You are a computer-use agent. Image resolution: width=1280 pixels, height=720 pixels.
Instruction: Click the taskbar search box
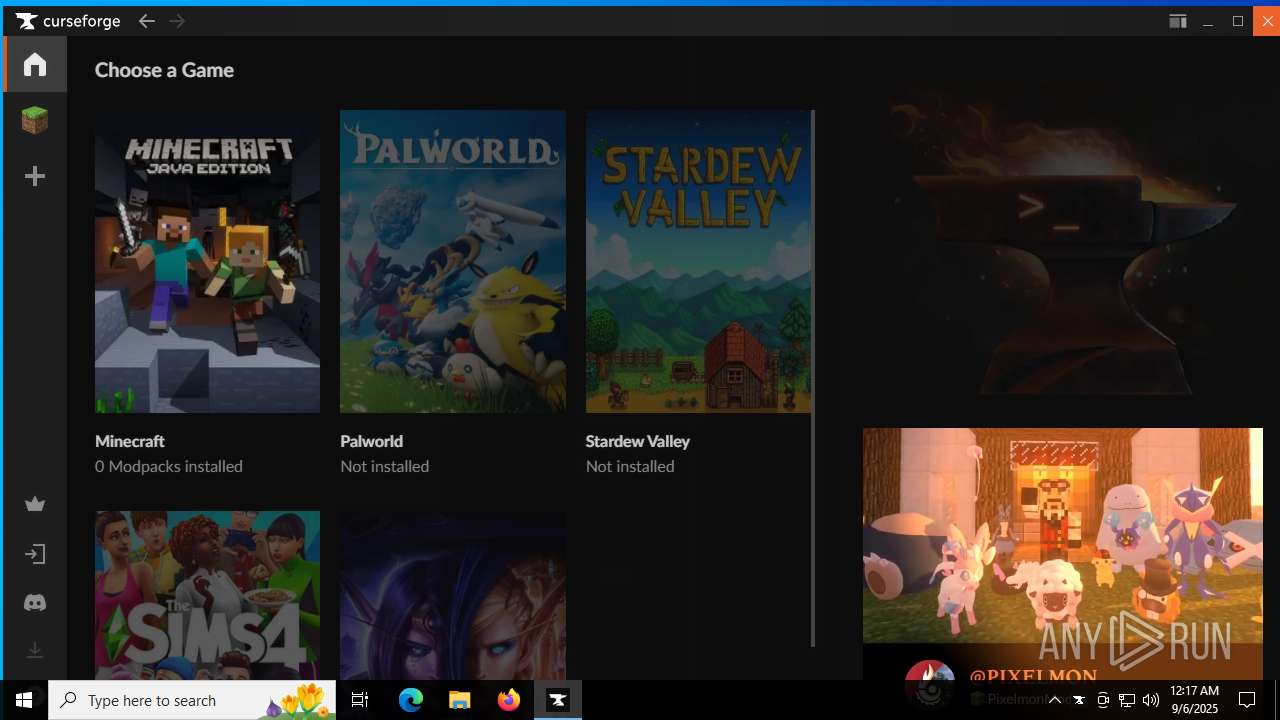(192, 700)
